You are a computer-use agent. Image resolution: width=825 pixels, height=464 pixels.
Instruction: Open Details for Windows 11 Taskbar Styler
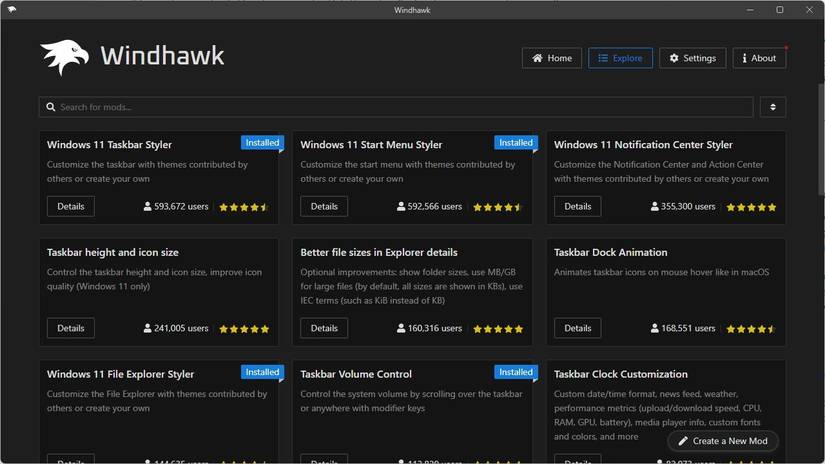click(x=71, y=206)
